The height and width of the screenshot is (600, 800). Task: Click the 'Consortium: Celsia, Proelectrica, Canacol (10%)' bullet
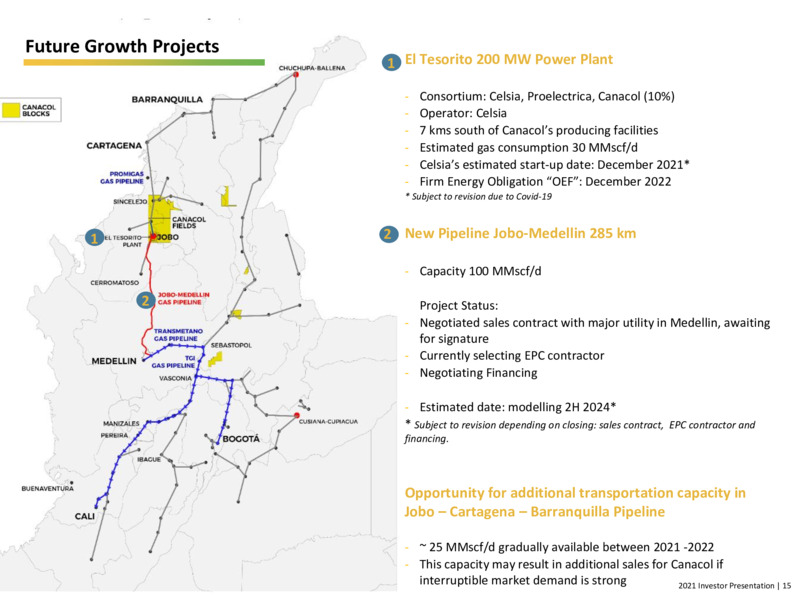point(547,96)
